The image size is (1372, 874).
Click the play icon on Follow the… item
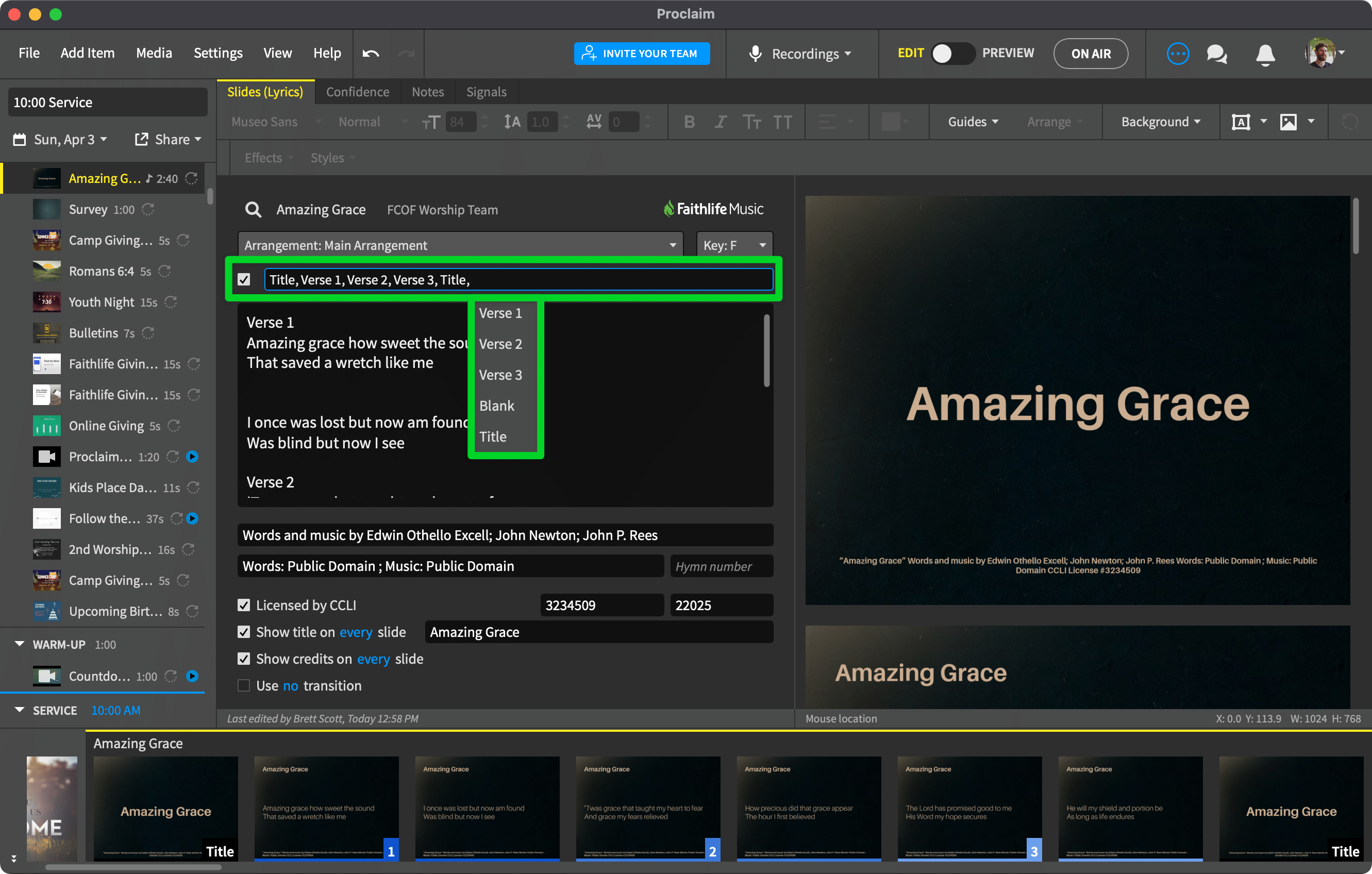193,518
